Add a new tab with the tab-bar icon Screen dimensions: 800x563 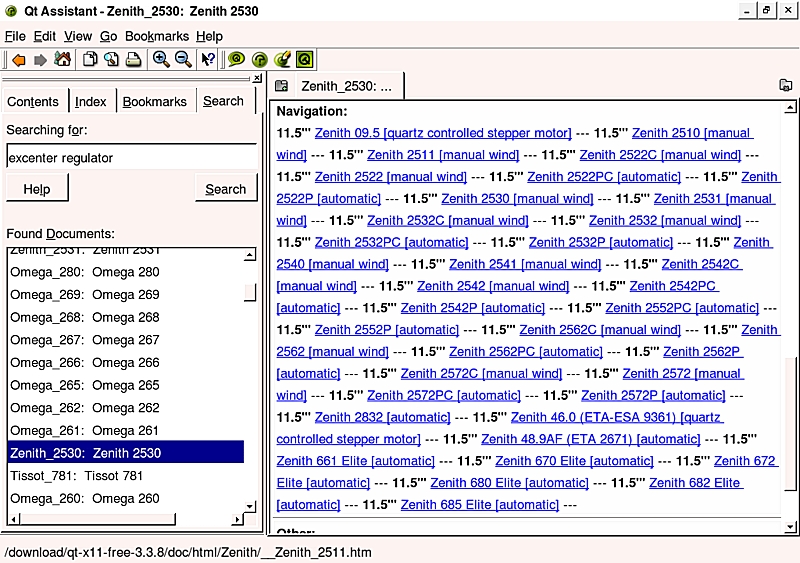point(282,86)
